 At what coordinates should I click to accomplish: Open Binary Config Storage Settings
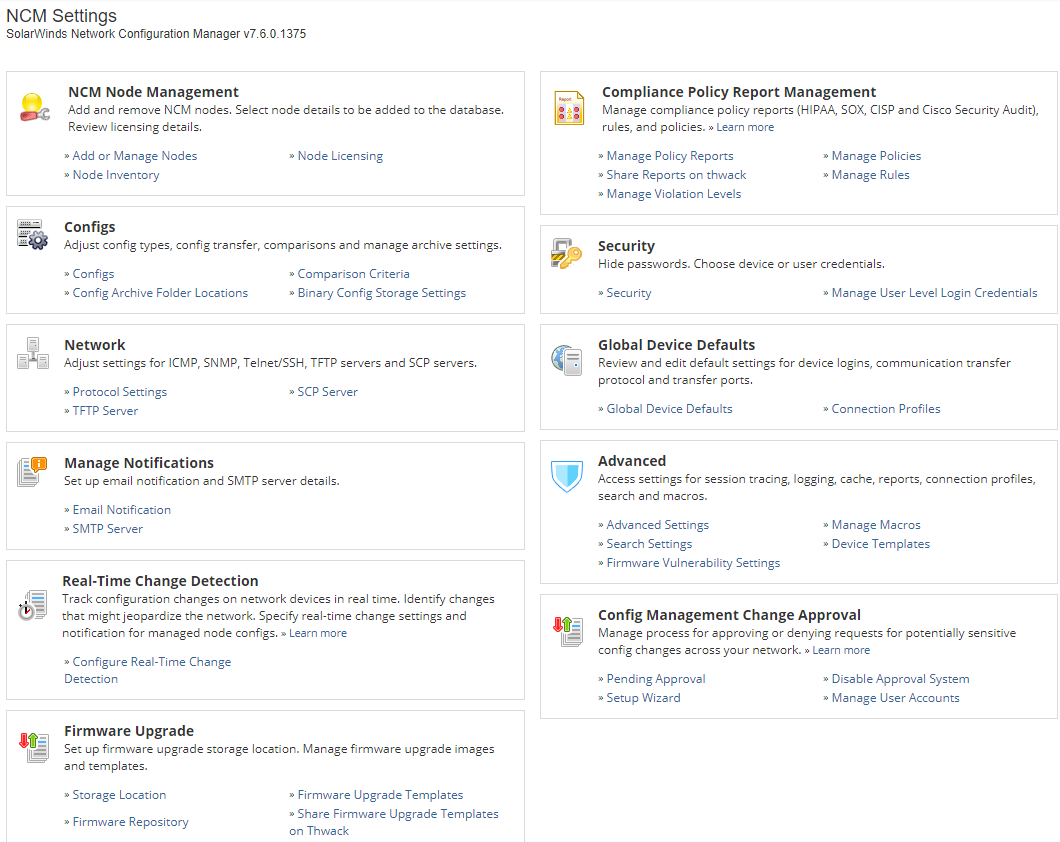pyautogui.click(x=382, y=293)
